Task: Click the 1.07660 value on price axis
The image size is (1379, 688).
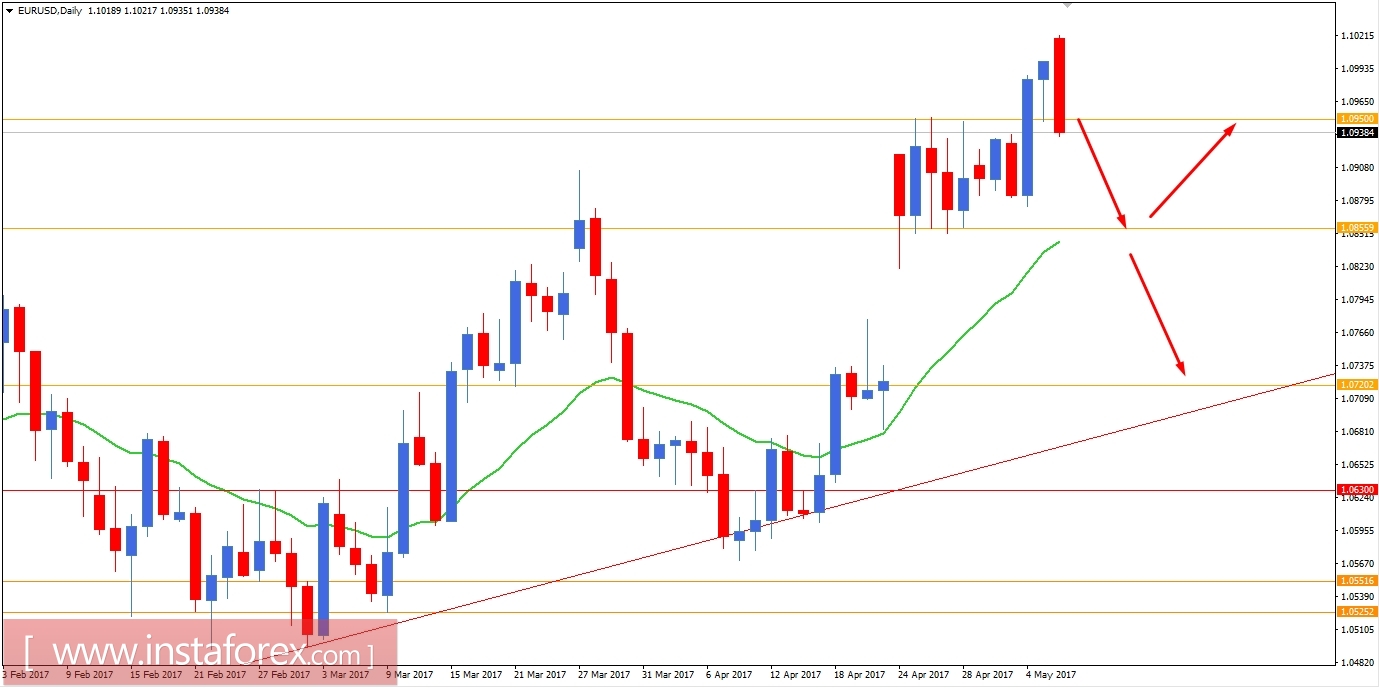Action: pyautogui.click(x=1357, y=333)
